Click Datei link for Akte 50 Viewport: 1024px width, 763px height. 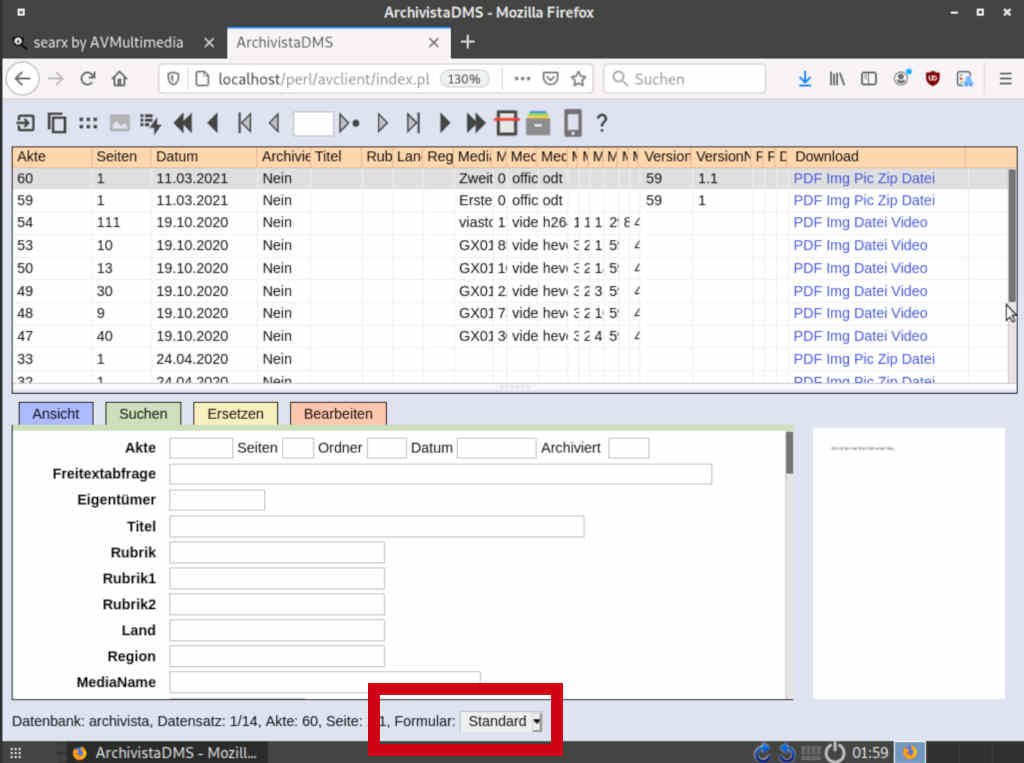click(871, 268)
